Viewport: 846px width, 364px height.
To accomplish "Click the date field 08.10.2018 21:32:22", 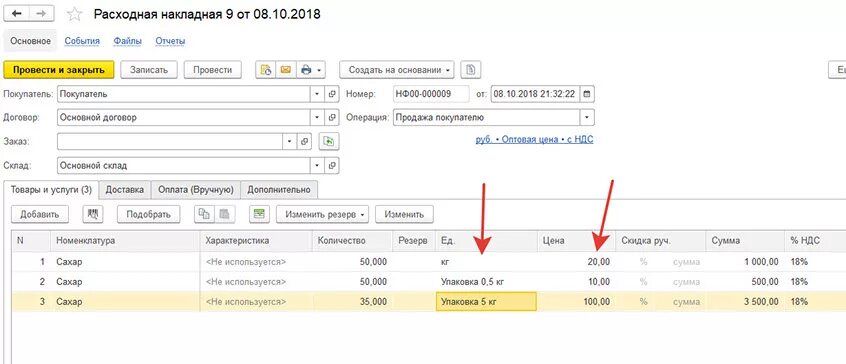I will pos(535,94).
